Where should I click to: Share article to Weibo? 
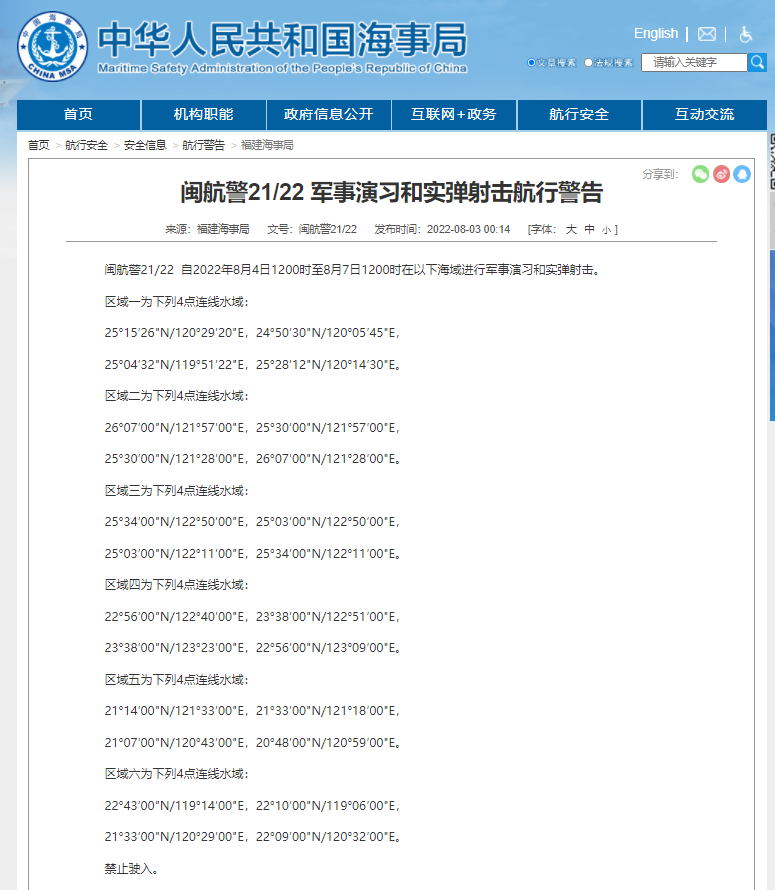point(721,174)
